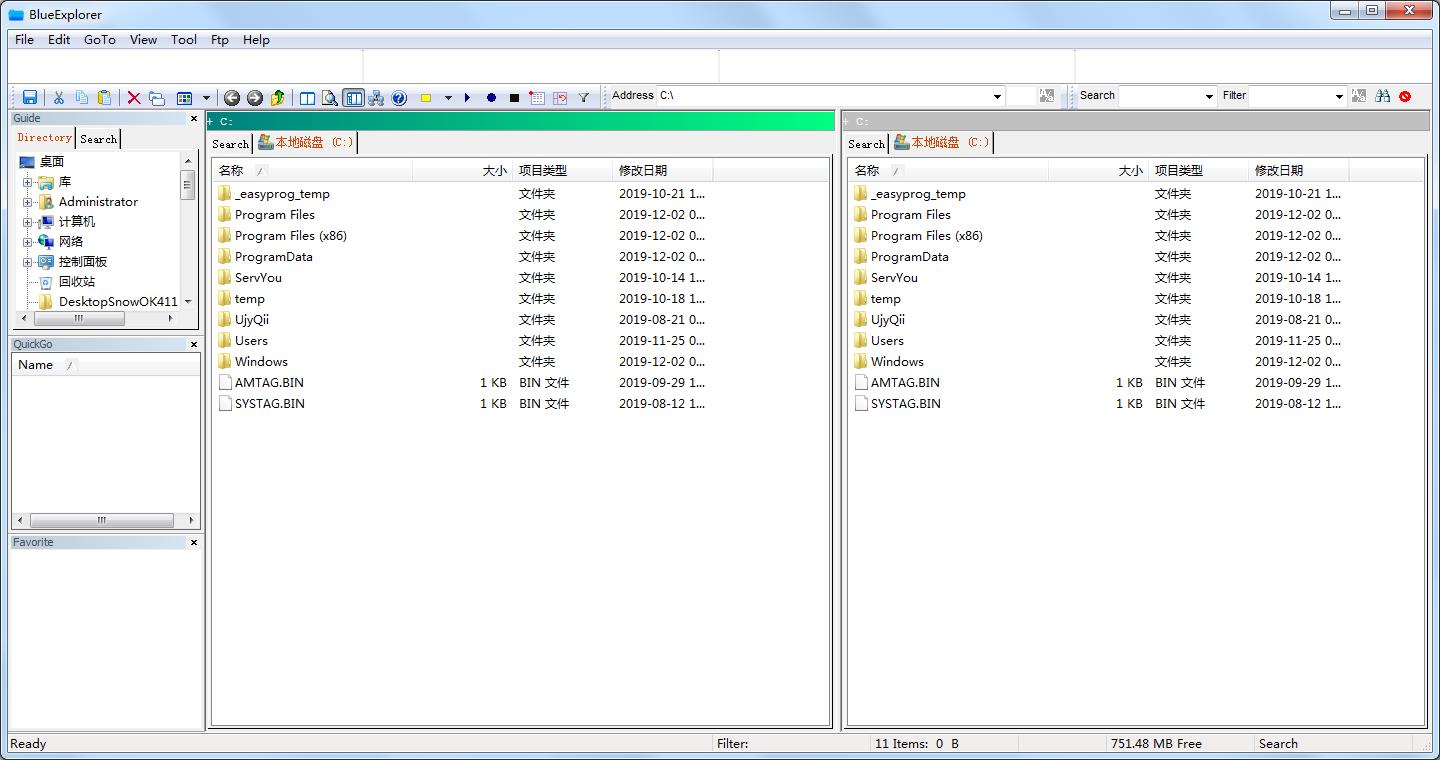Click the blue record circle icon

pos(491,97)
